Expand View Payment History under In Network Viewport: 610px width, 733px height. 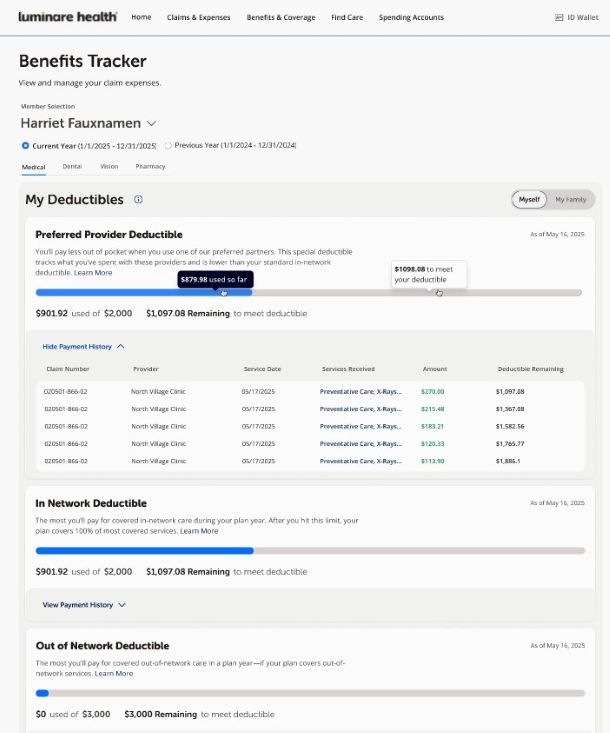[x=84, y=605]
